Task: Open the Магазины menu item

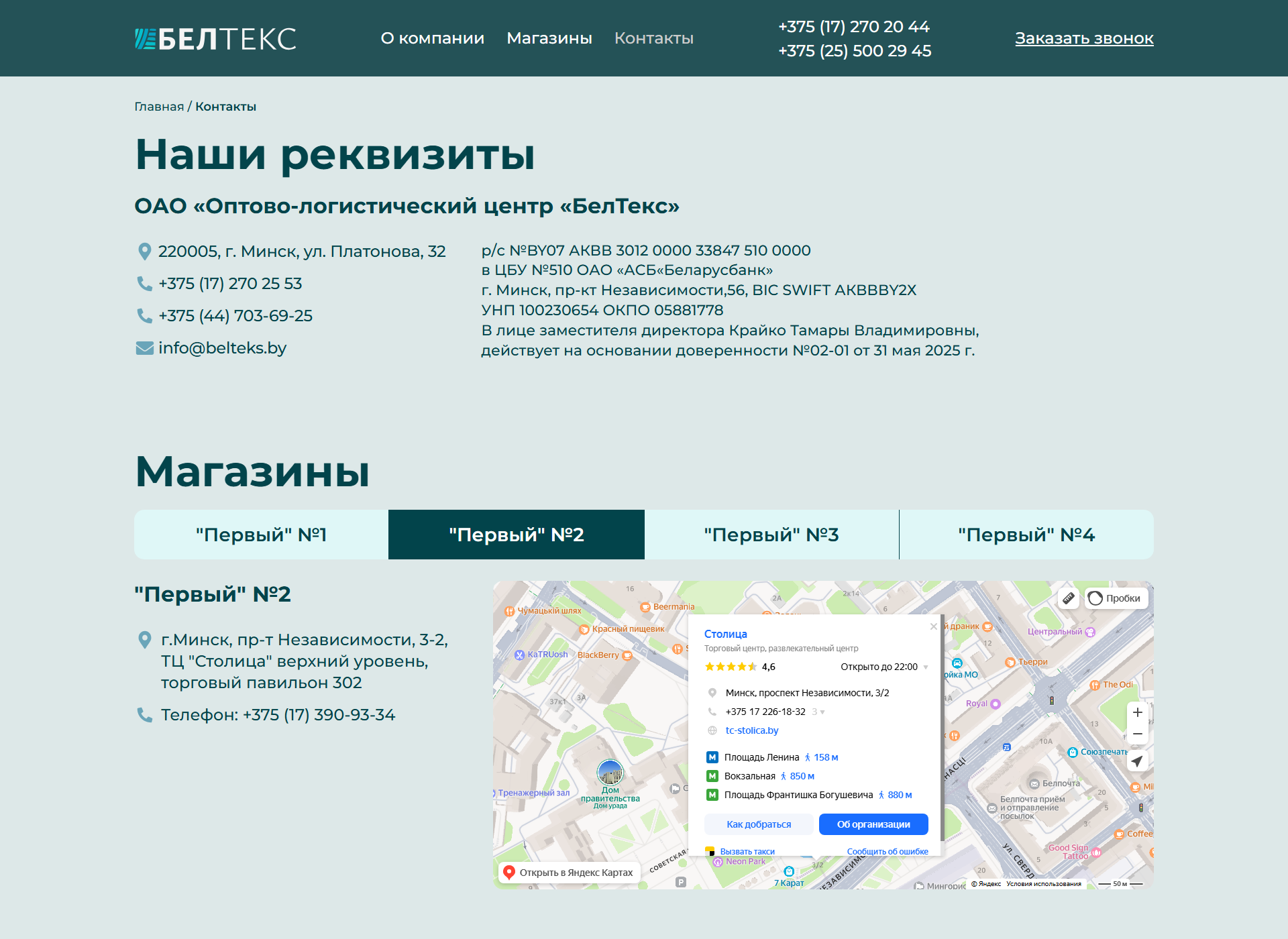Action: coord(549,38)
